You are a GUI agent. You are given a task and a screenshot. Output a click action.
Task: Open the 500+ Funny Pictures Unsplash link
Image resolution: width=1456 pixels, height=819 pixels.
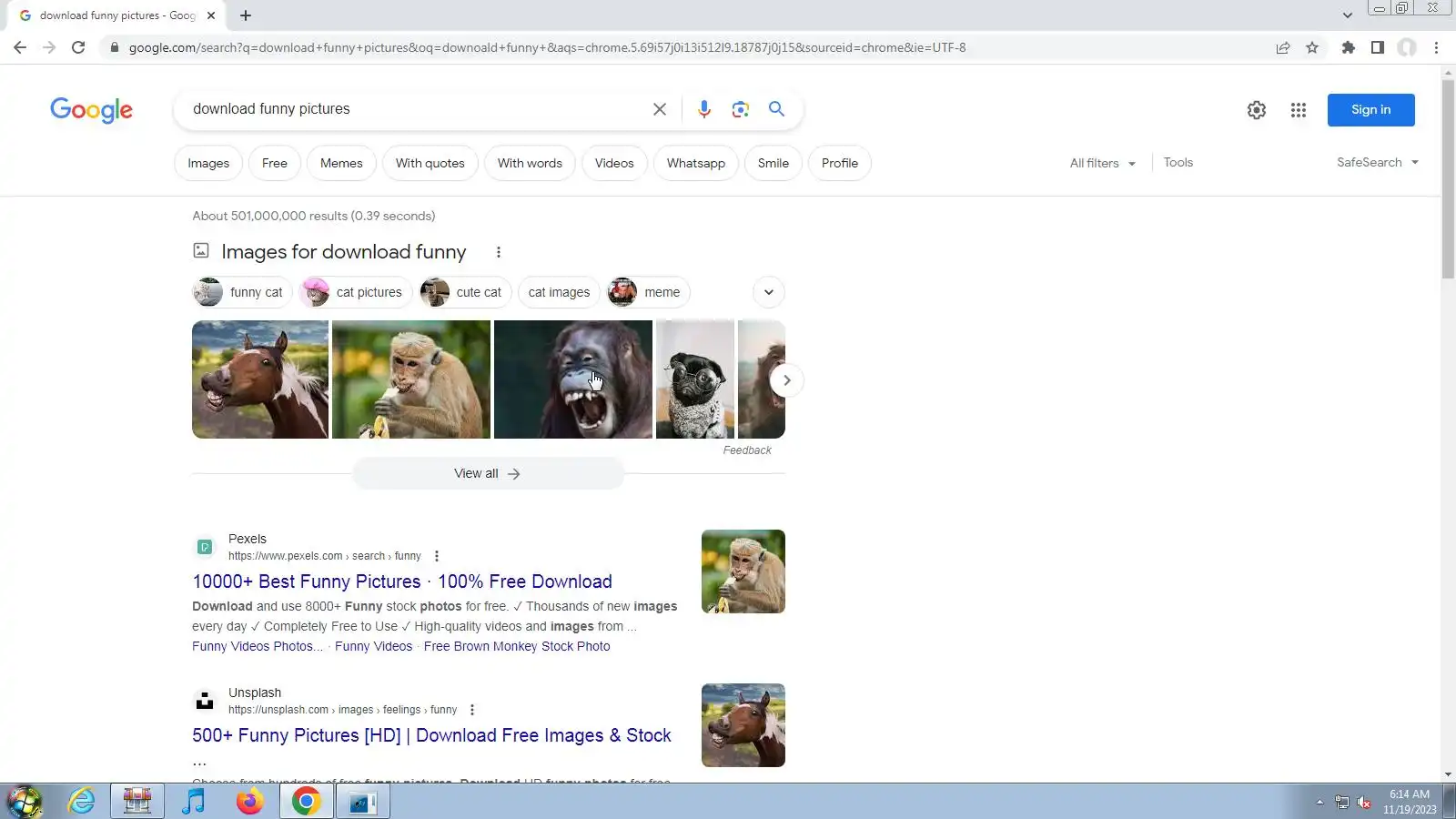[x=431, y=735]
